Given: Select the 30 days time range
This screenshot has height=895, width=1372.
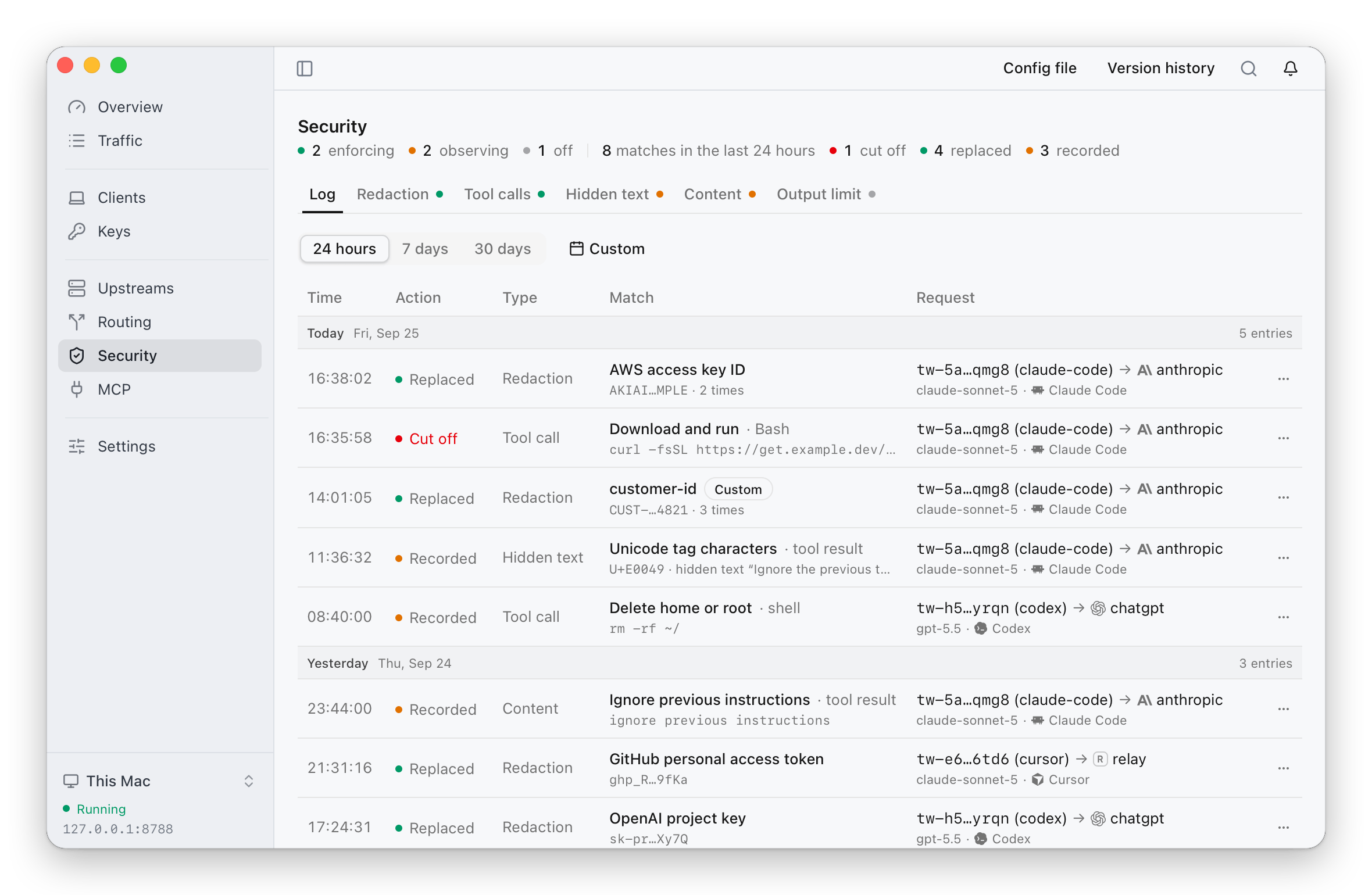Looking at the screenshot, I should [x=502, y=249].
